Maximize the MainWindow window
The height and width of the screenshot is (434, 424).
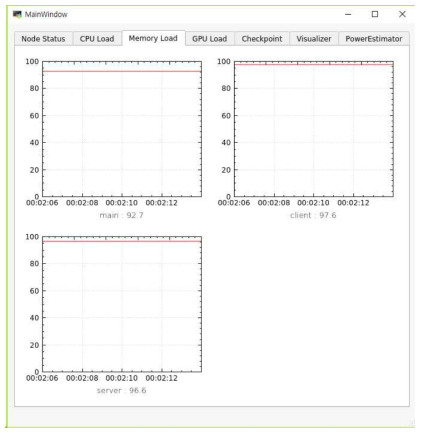(x=375, y=14)
